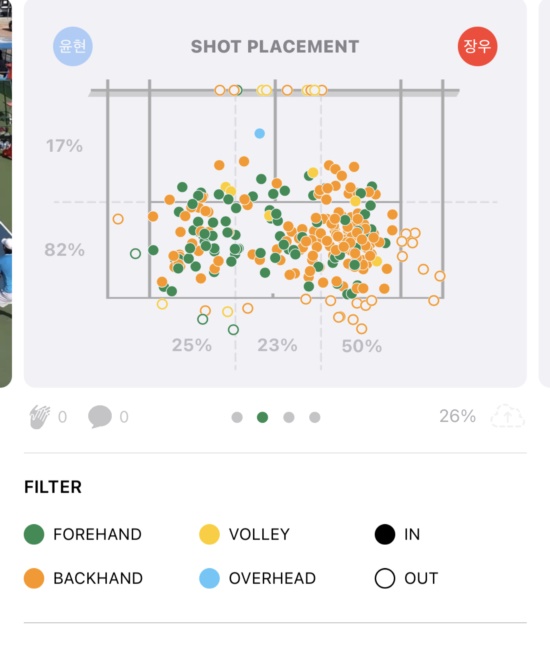Click the blue overhead shot dot on court

[260, 133]
